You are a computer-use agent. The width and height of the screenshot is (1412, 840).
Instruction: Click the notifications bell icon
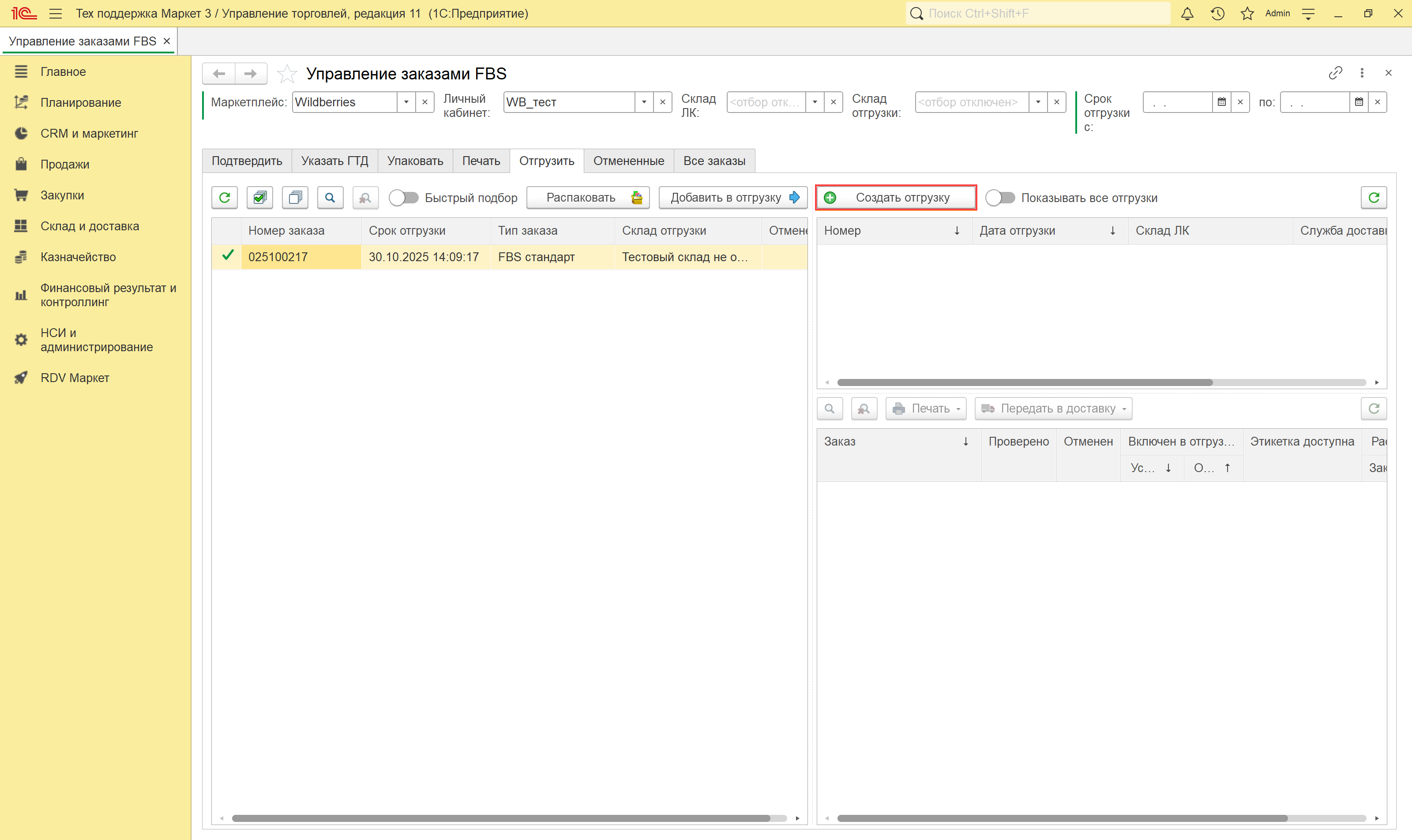click(1187, 14)
